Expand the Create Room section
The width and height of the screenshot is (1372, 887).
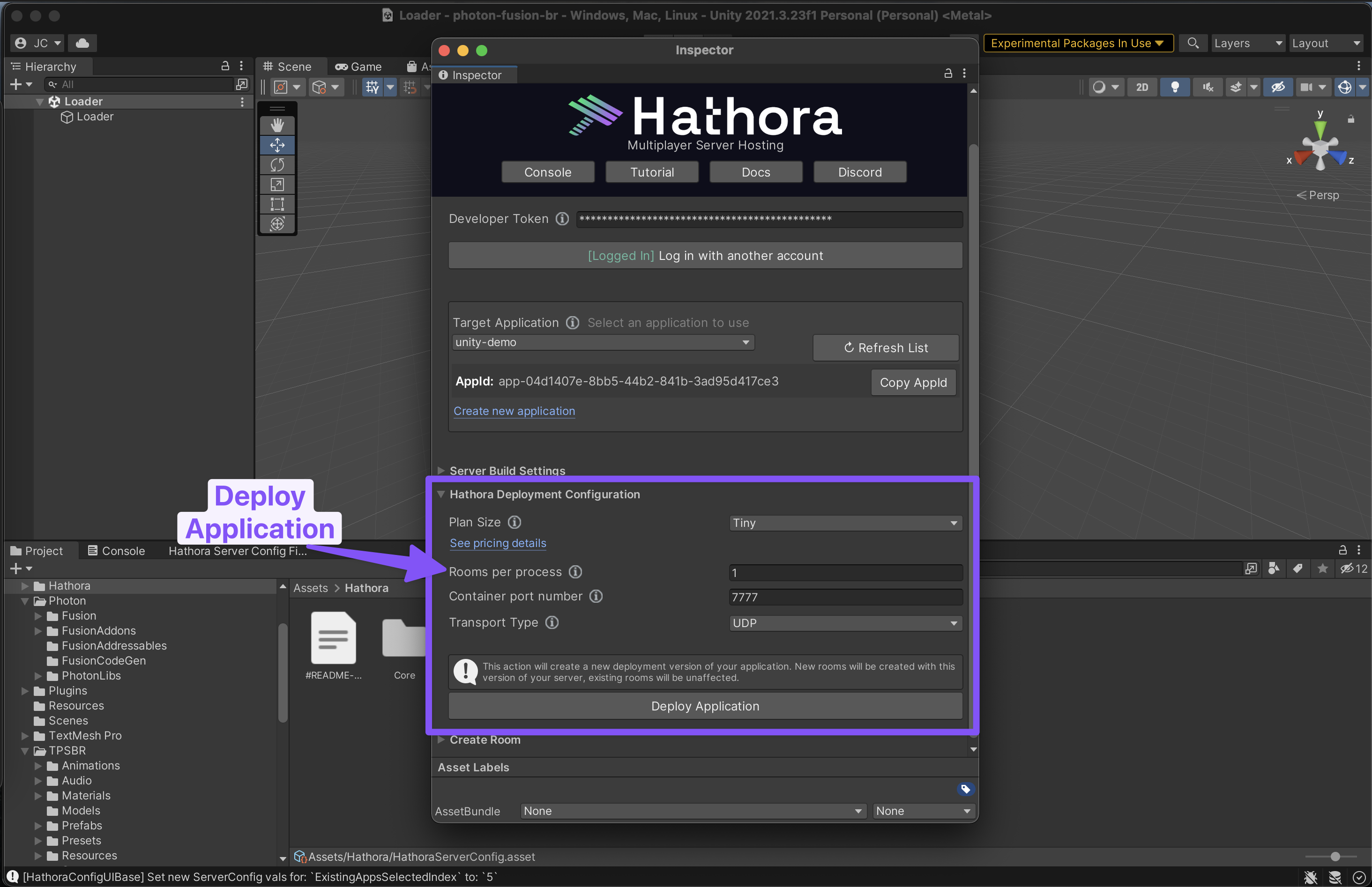coord(441,739)
